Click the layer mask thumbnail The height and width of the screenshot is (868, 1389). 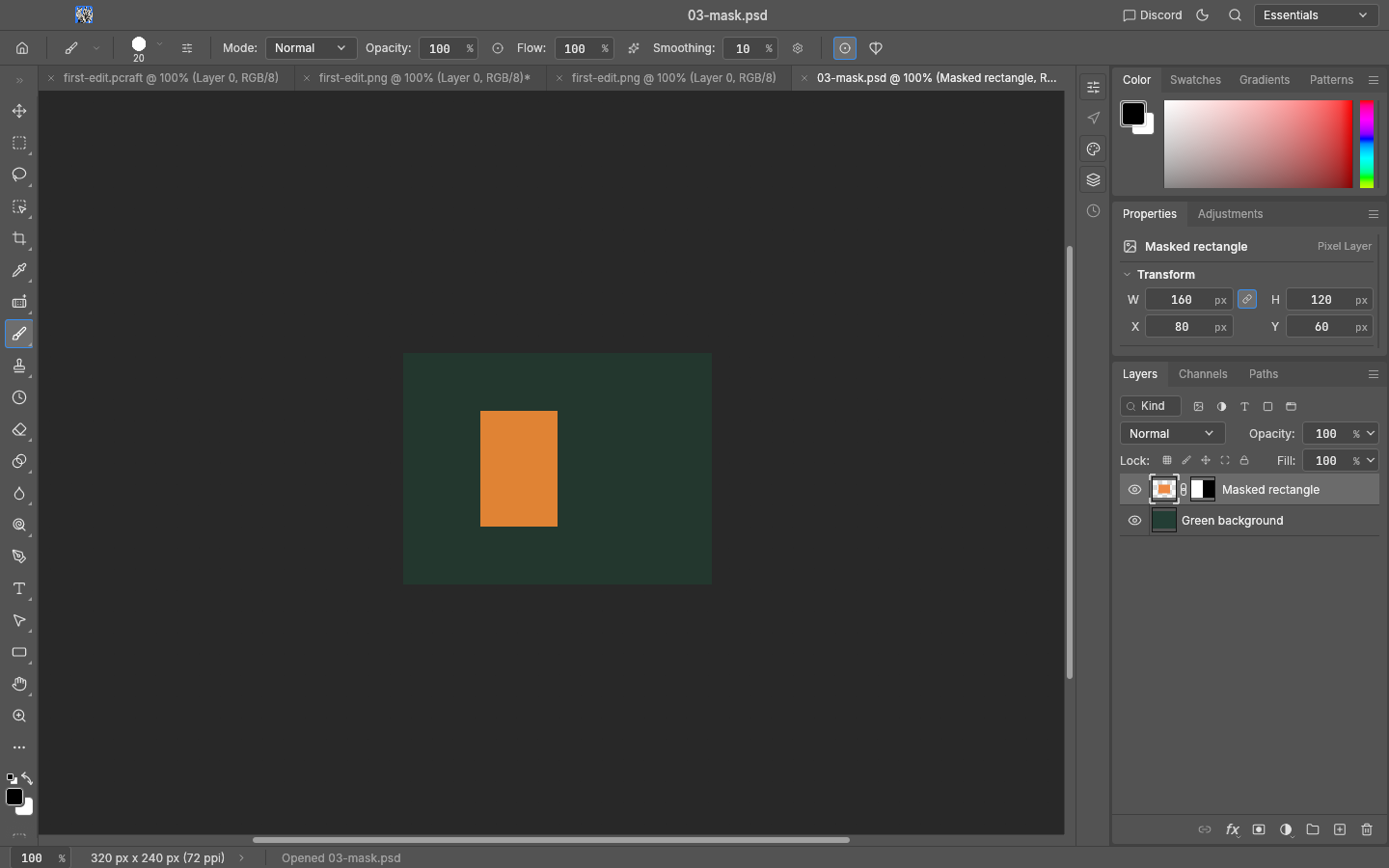(x=1203, y=490)
